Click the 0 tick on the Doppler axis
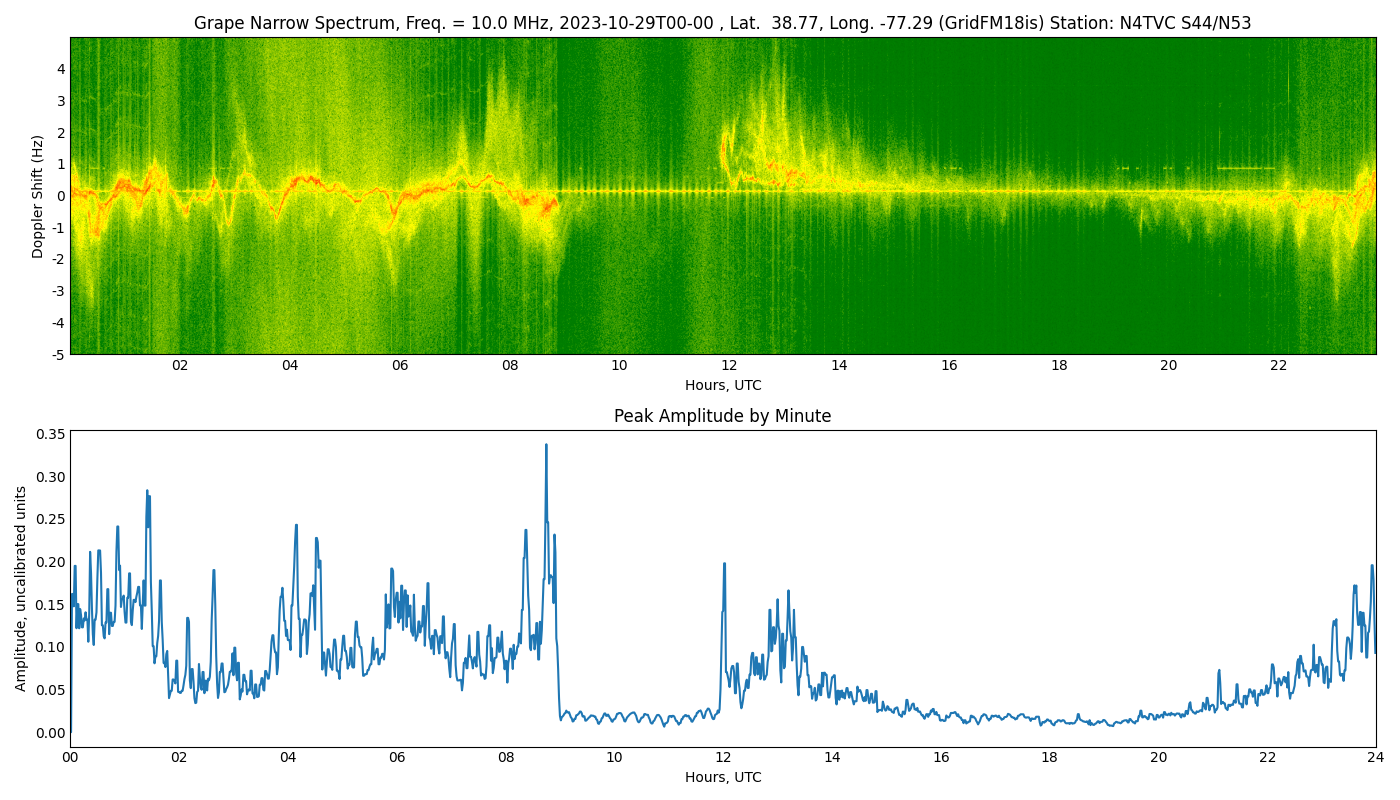Viewport: 1400px width, 800px height. (61, 196)
